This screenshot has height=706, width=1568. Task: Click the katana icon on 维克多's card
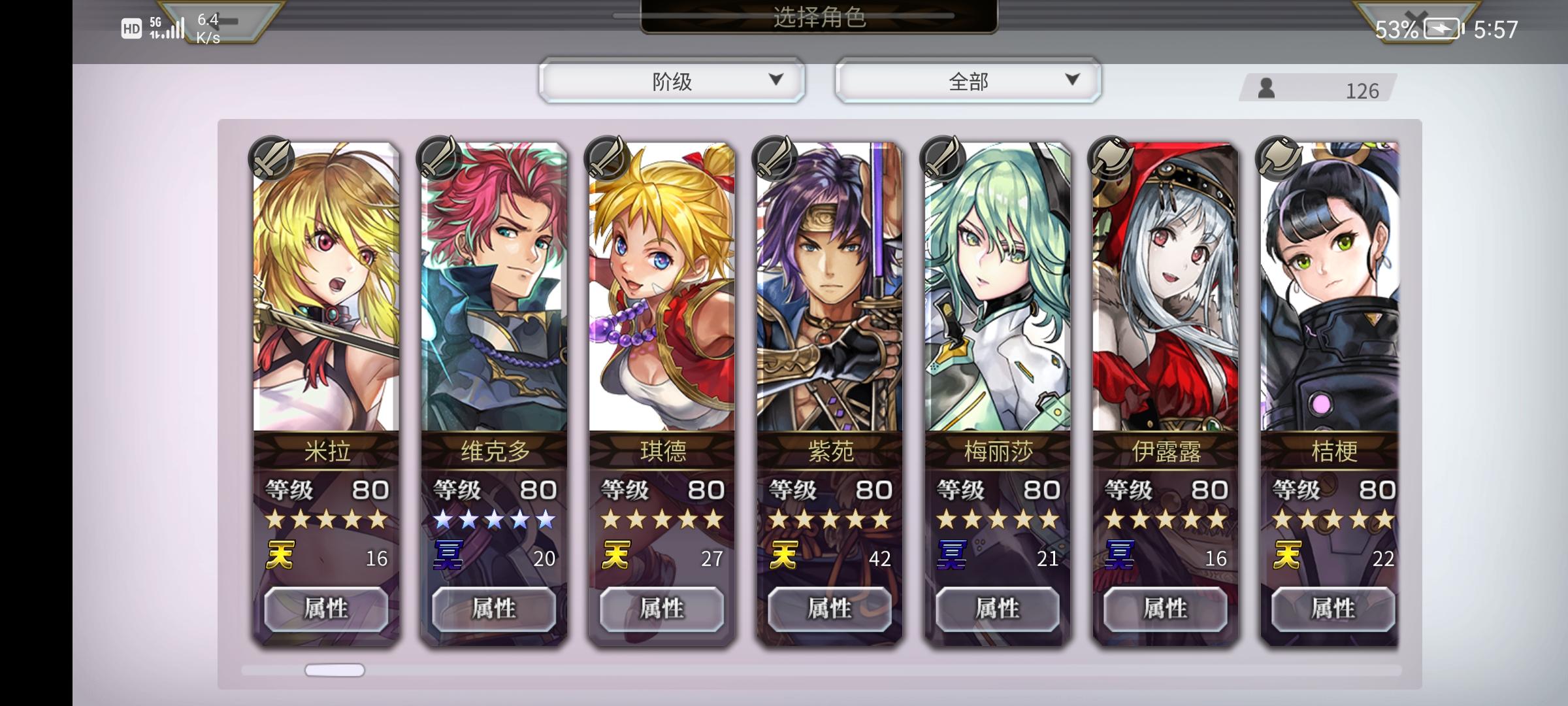439,159
